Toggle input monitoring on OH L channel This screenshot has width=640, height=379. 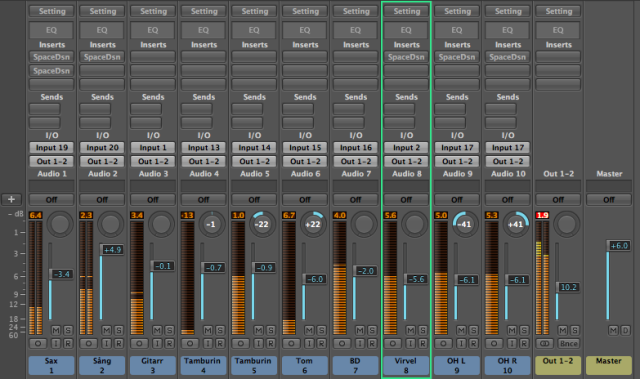pos(461,344)
